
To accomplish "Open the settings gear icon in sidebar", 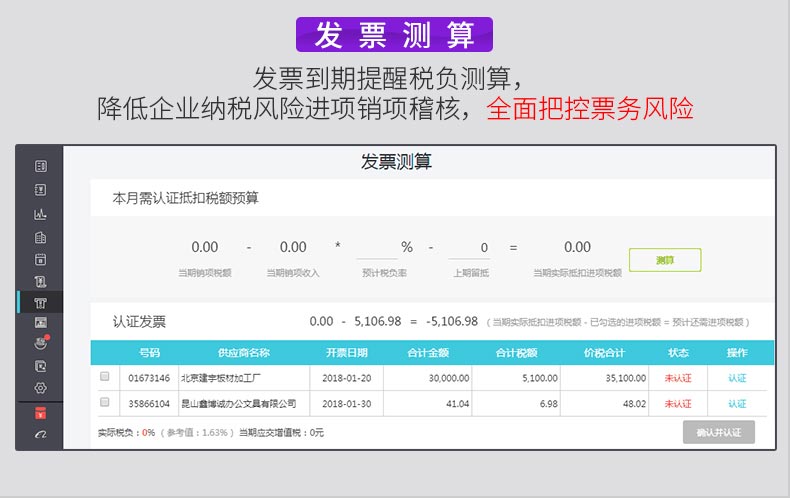I will pos(40,388).
